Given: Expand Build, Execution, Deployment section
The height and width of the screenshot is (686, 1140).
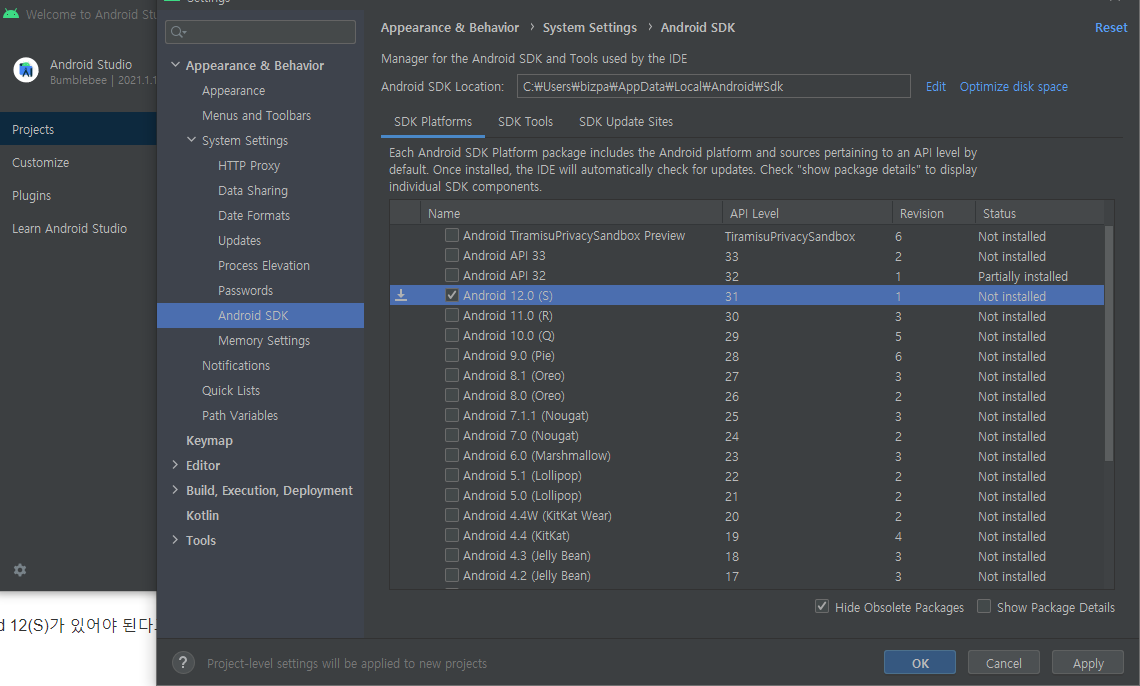Looking at the screenshot, I should coord(175,490).
